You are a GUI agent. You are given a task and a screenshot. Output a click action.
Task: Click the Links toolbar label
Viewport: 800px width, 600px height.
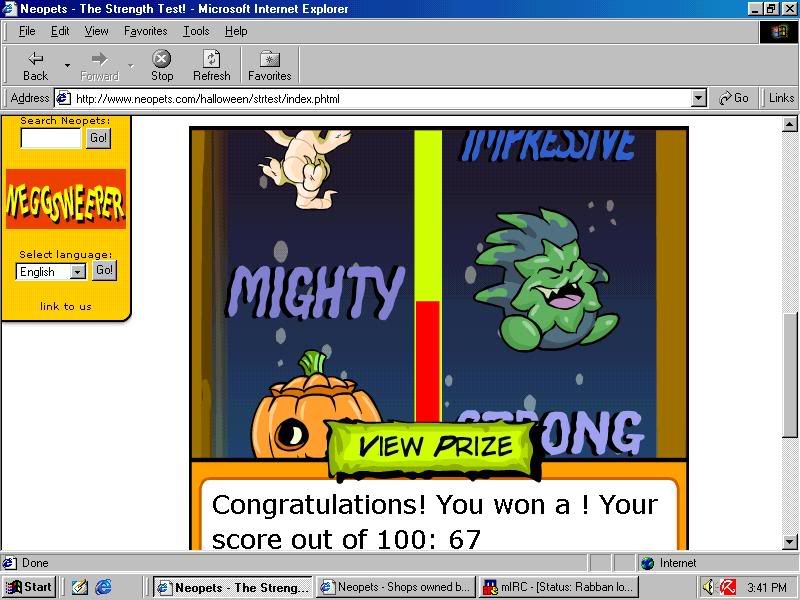point(781,98)
